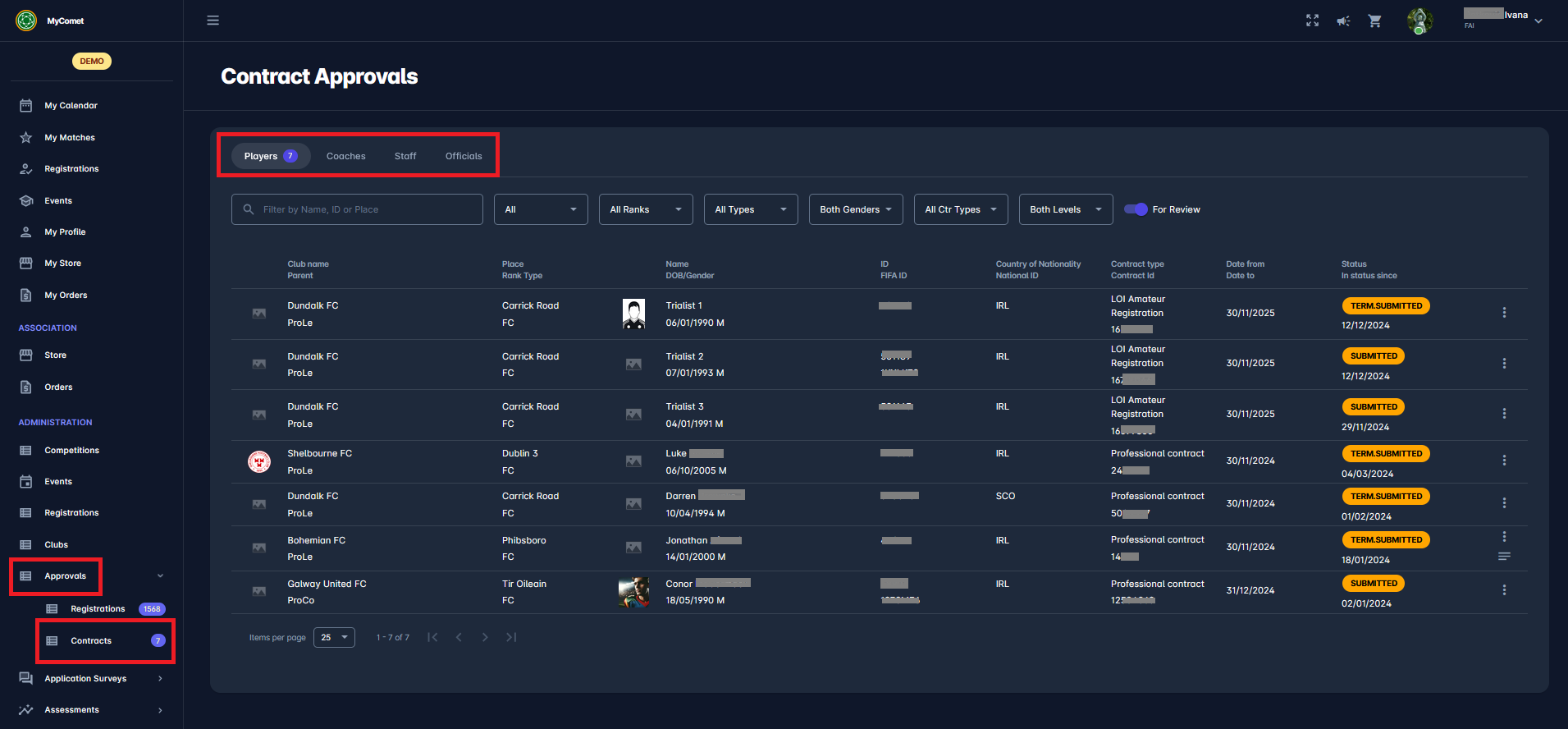Expand the All Ctr Types dropdown
1568x729 pixels.
(x=960, y=209)
